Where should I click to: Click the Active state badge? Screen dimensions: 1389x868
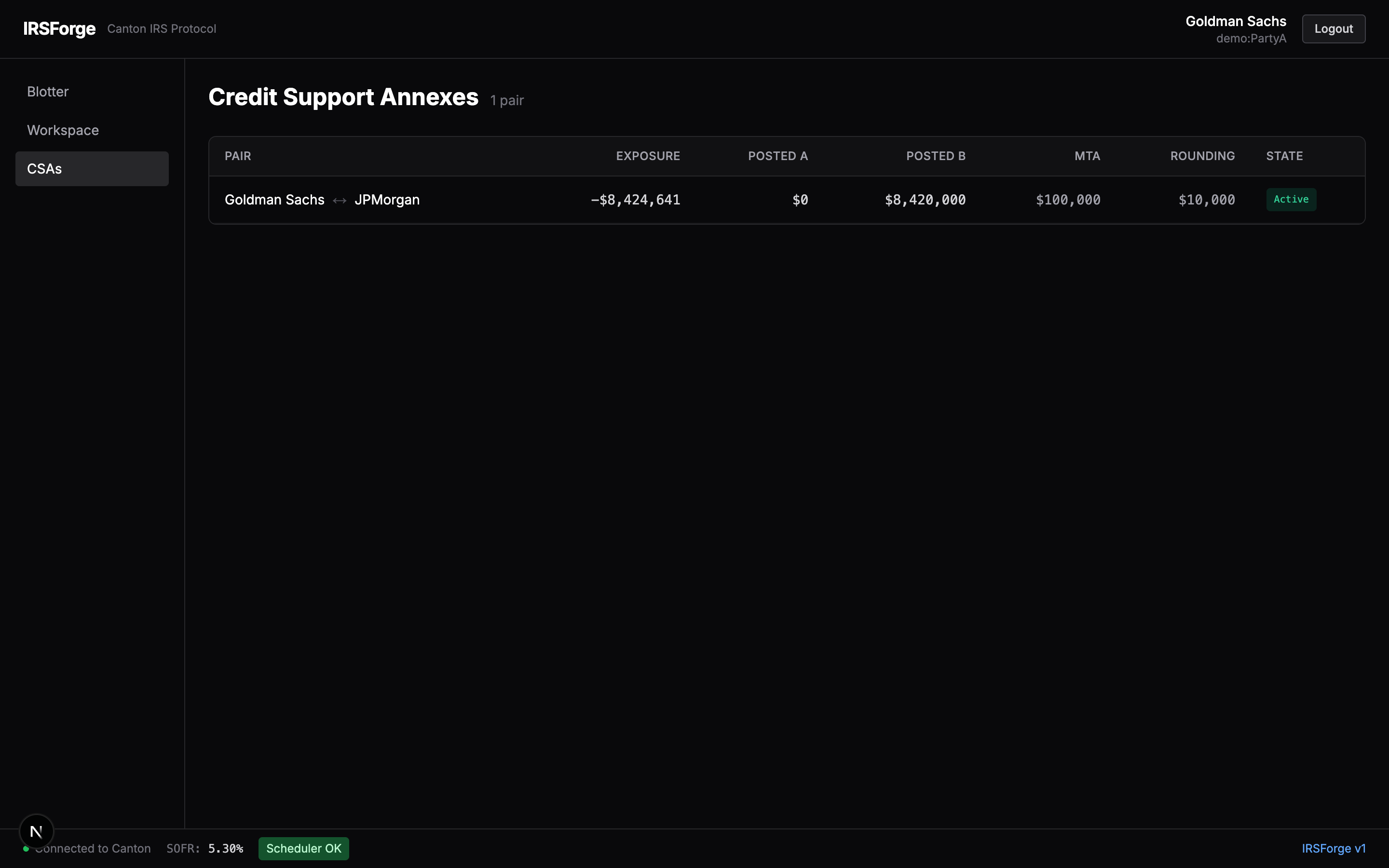click(x=1290, y=200)
